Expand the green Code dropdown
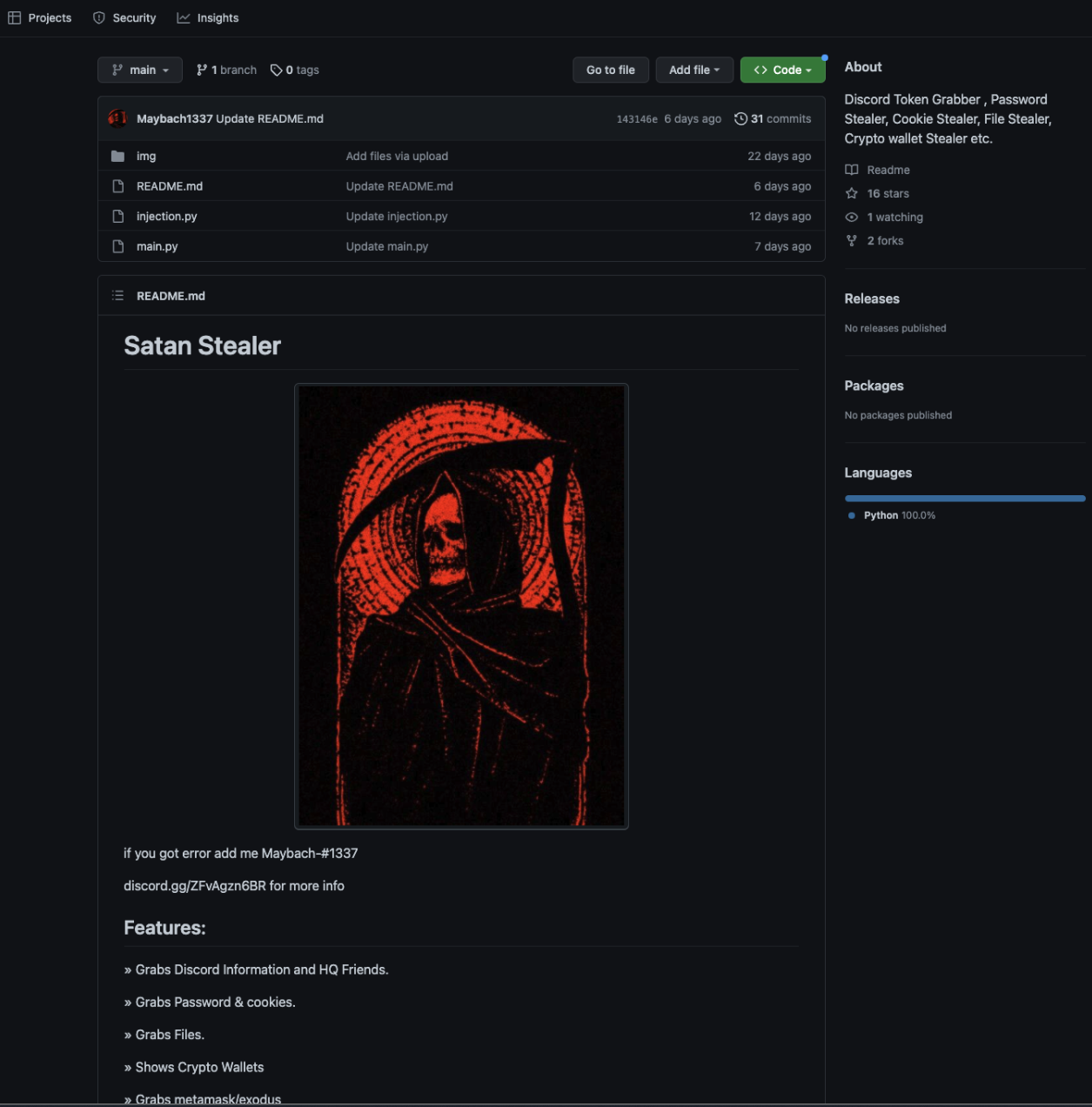 pyautogui.click(x=781, y=70)
